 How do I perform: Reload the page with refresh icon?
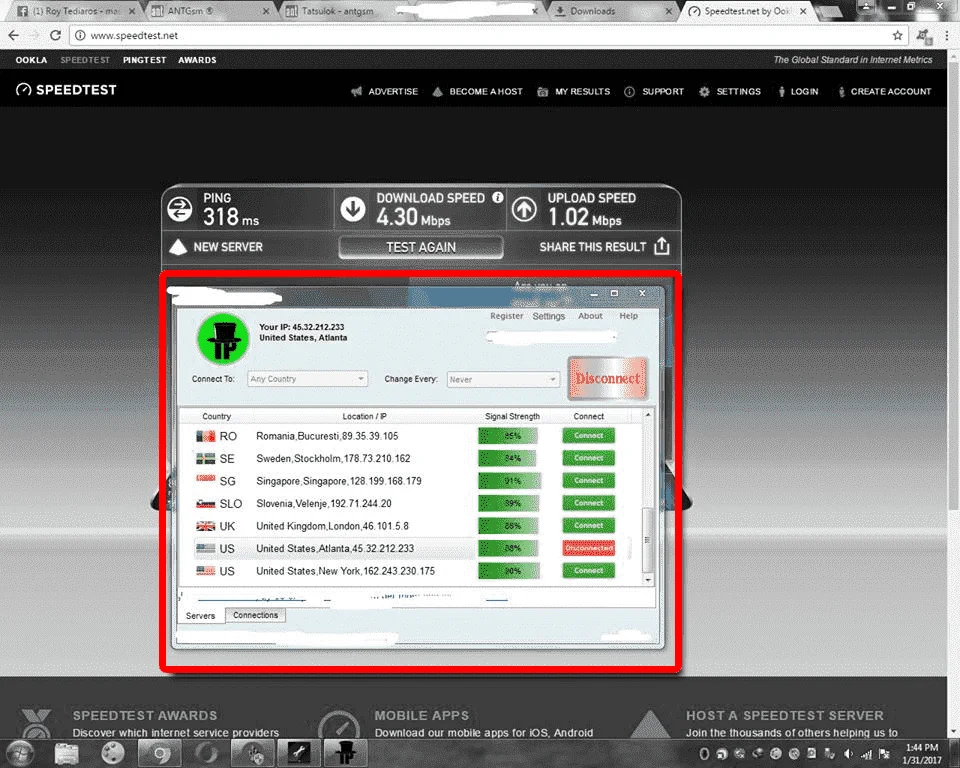tap(56, 36)
